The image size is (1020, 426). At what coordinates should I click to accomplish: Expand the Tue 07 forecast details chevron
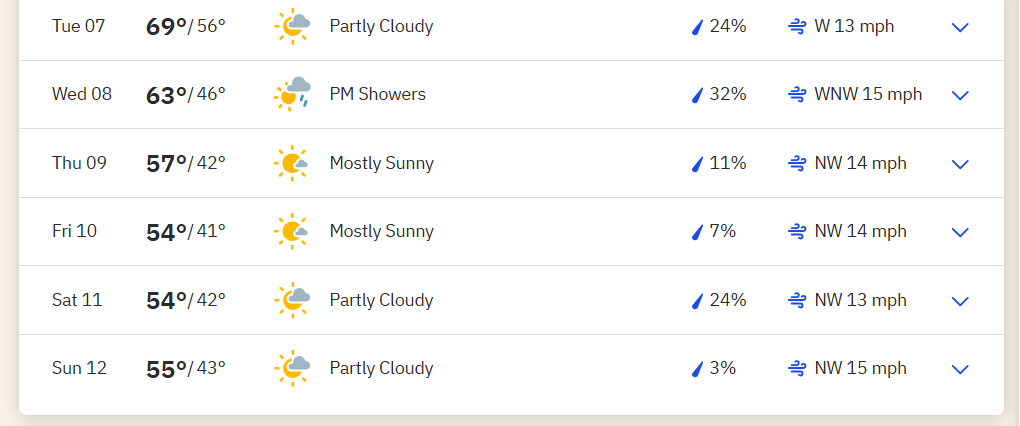tap(960, 27)
